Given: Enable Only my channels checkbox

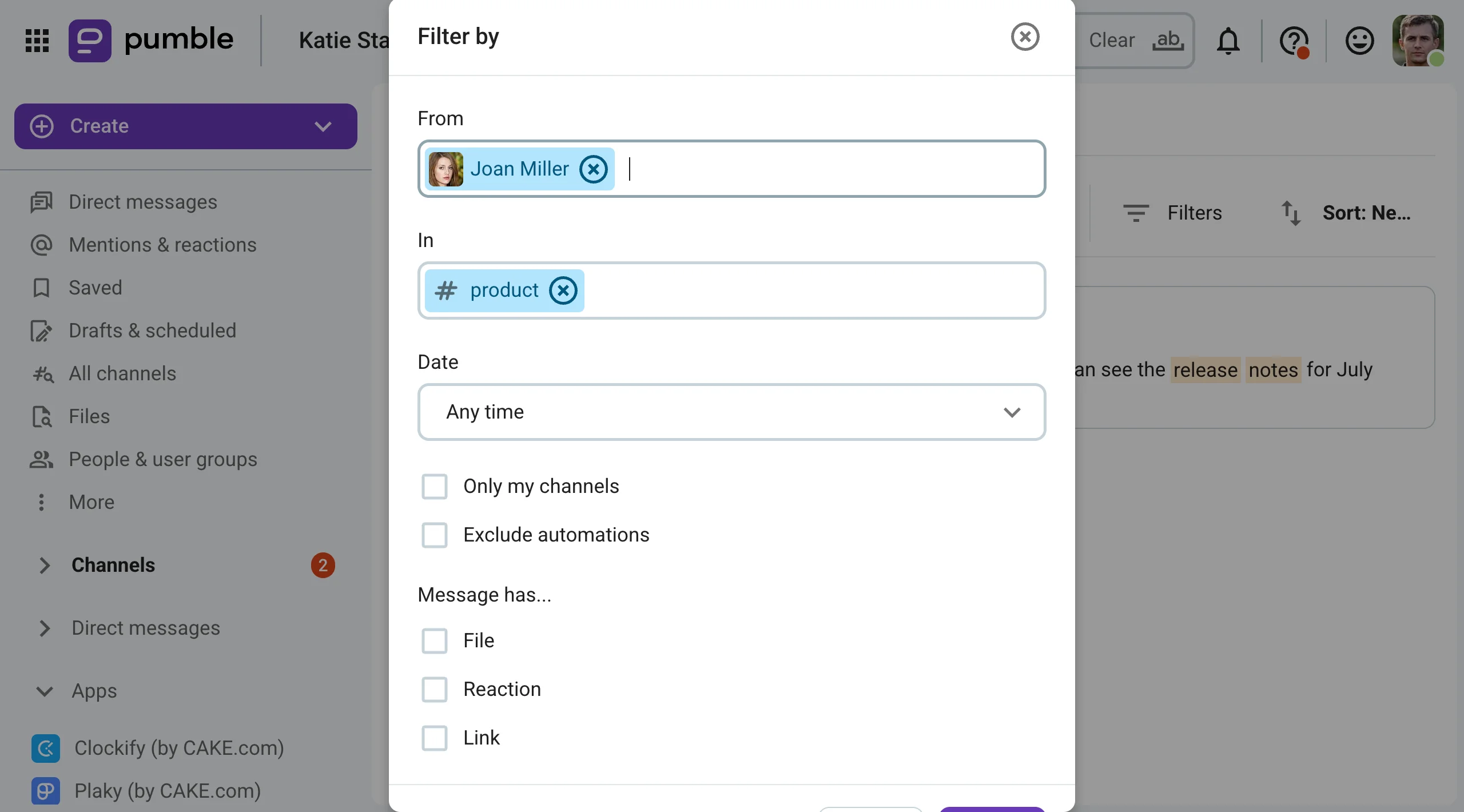Looking at the screenshot, I should point(435,487).
